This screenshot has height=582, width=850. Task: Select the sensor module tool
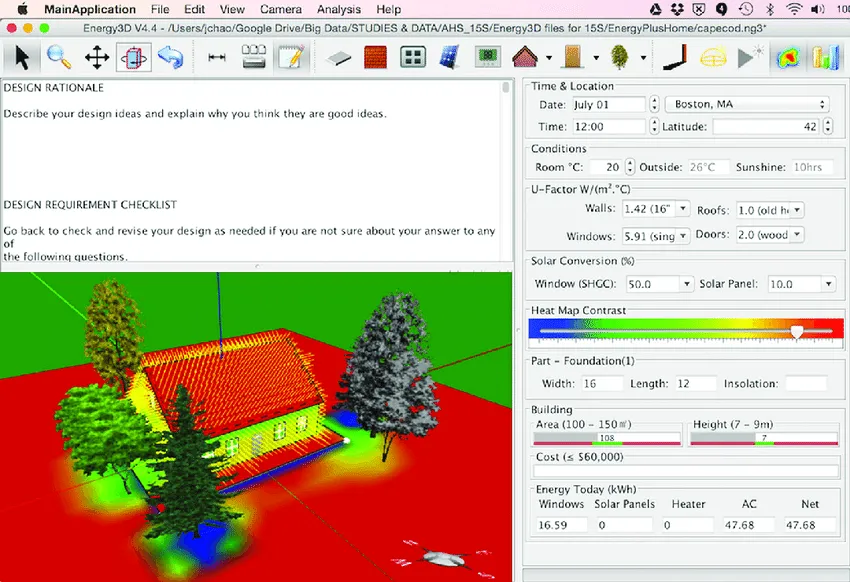tap(487, 57)
